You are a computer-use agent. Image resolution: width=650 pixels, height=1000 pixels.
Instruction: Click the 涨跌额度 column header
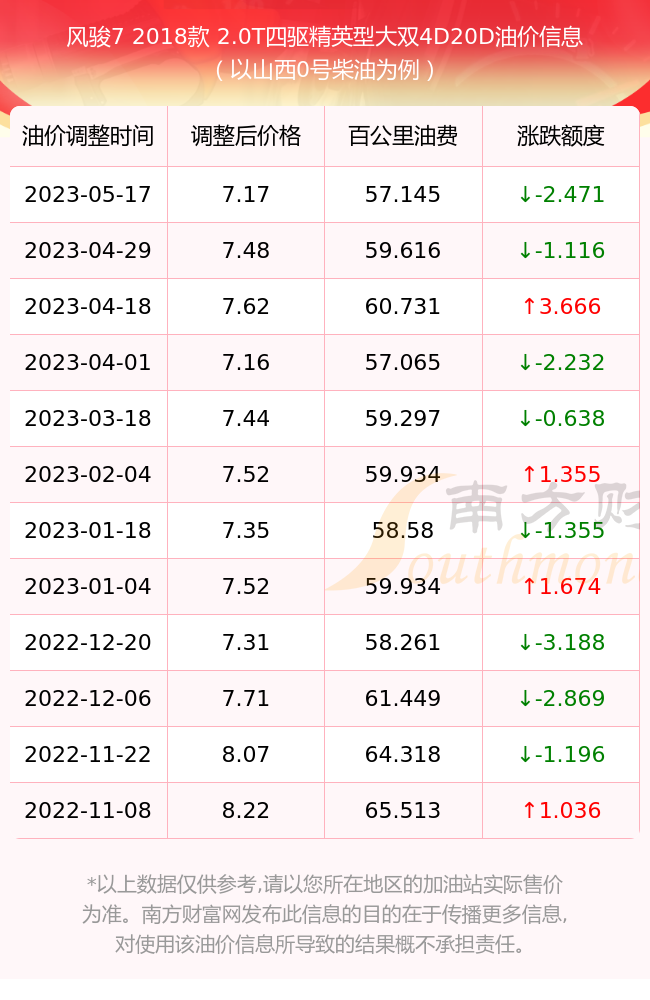561,136
